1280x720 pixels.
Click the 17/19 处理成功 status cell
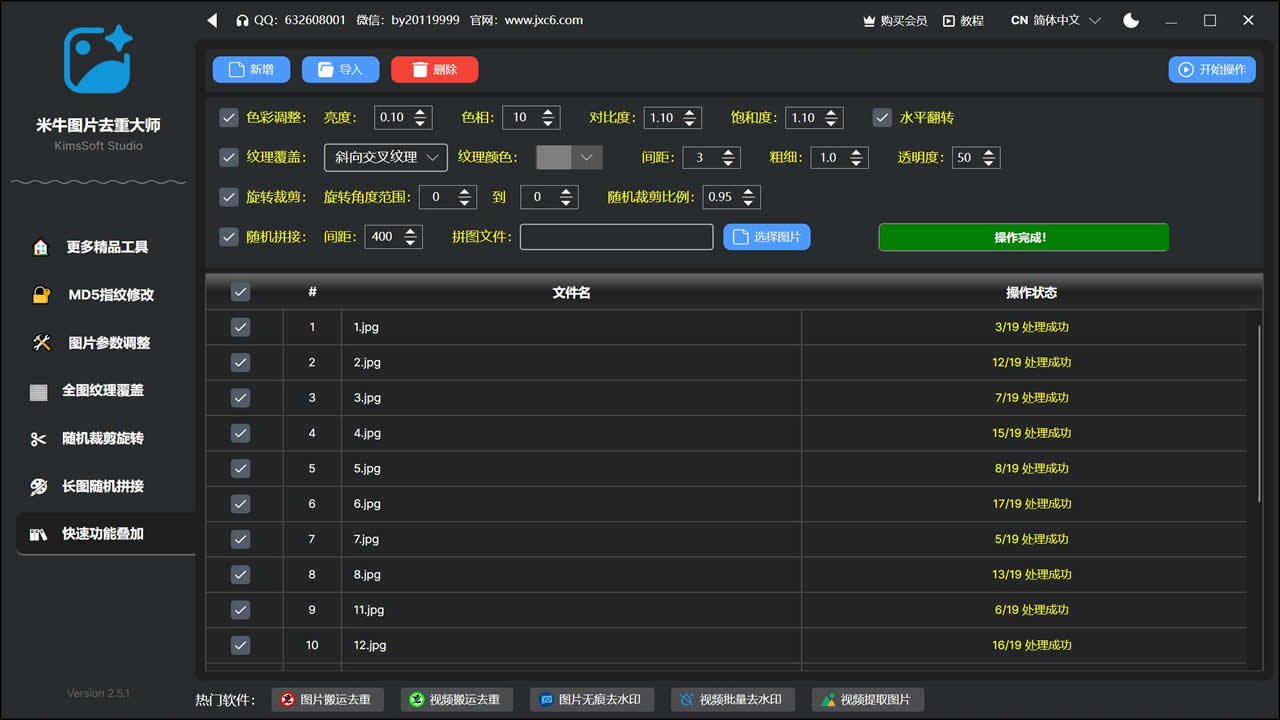pos(1031,504)
